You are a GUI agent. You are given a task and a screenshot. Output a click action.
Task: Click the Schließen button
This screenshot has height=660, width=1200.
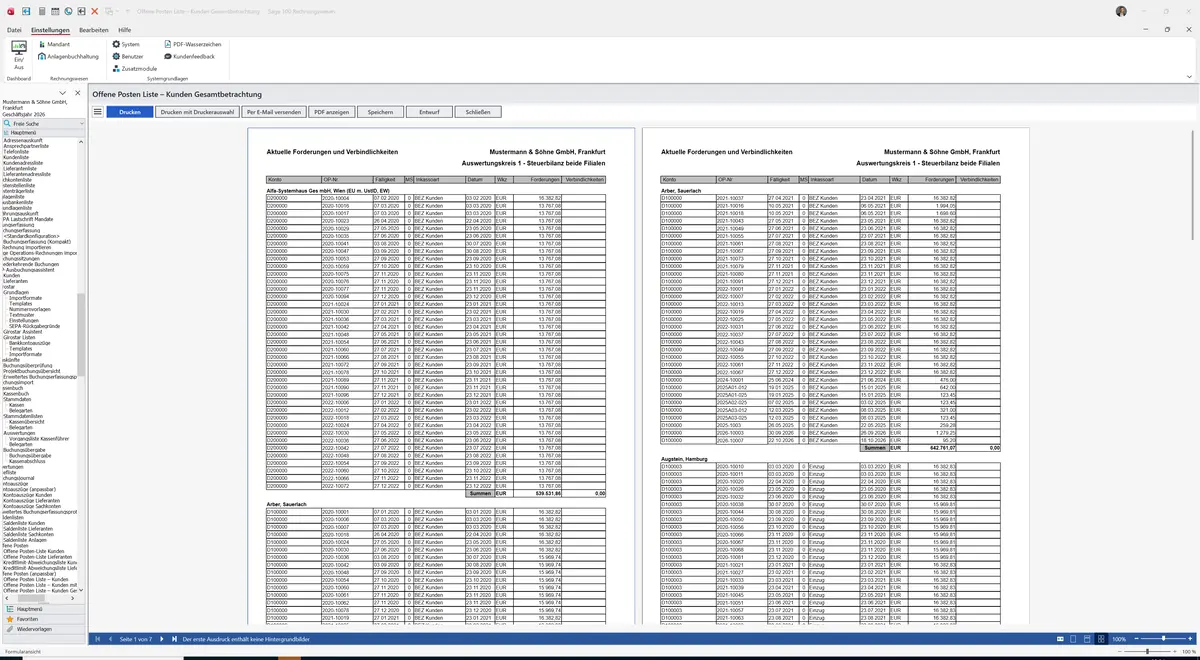click(x=478, y=112)
